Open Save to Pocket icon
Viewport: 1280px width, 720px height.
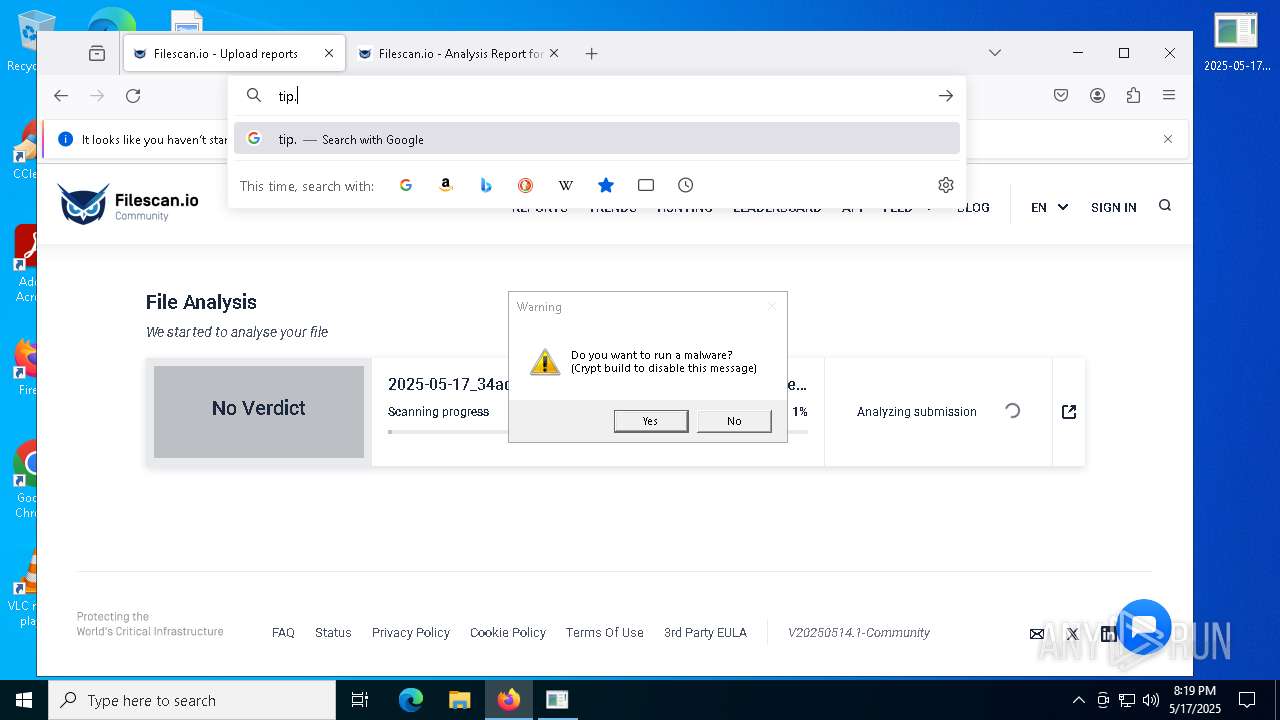(x=1061, y=96)
